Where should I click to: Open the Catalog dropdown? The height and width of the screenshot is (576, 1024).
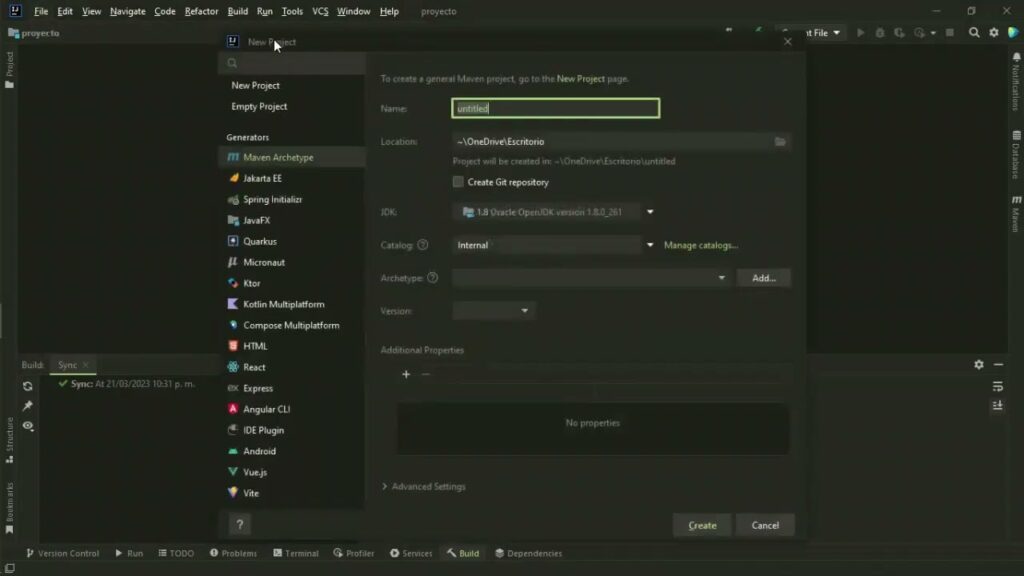(x=649, y=245)
